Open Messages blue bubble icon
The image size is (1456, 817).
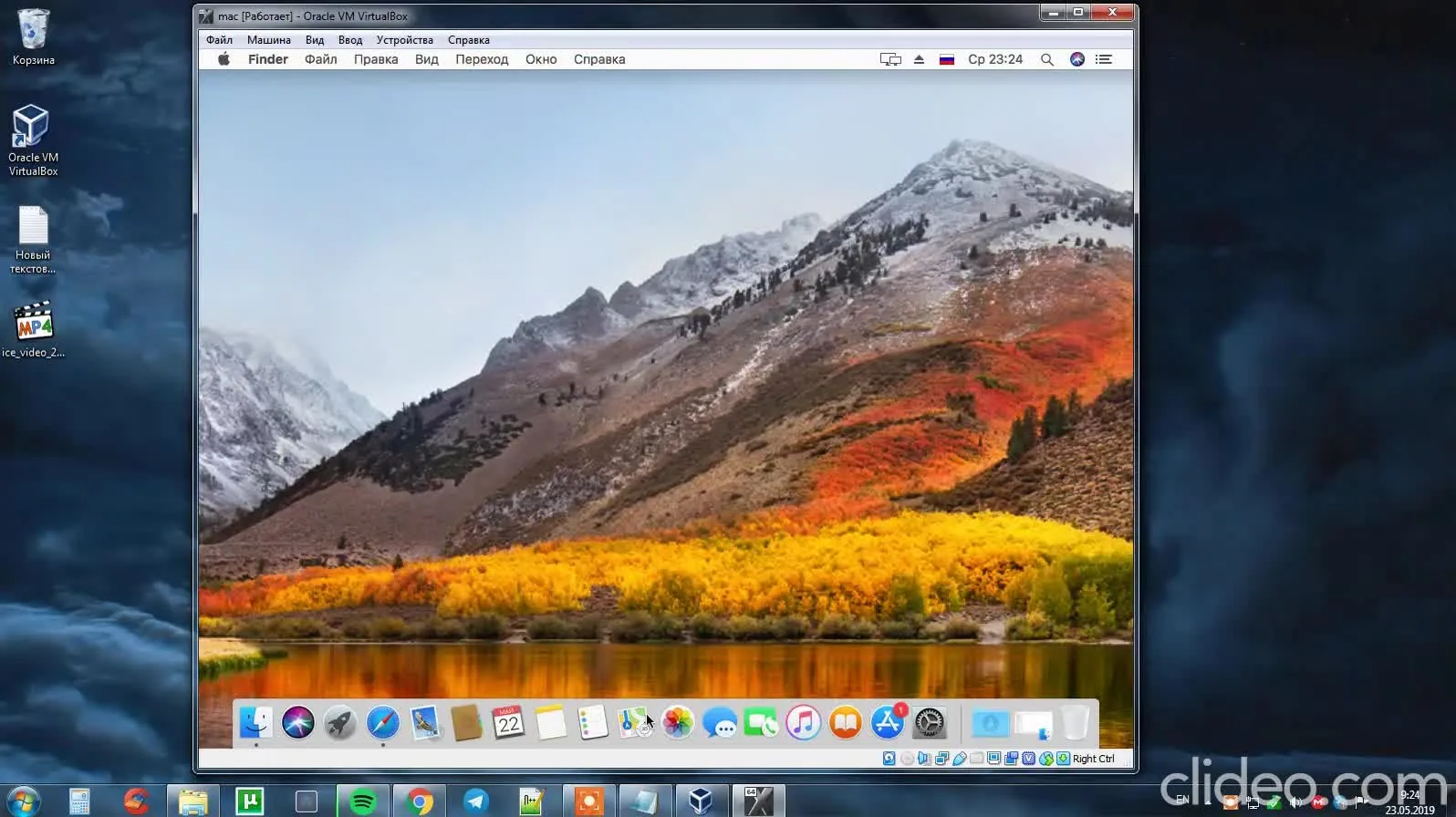[720, 723]
